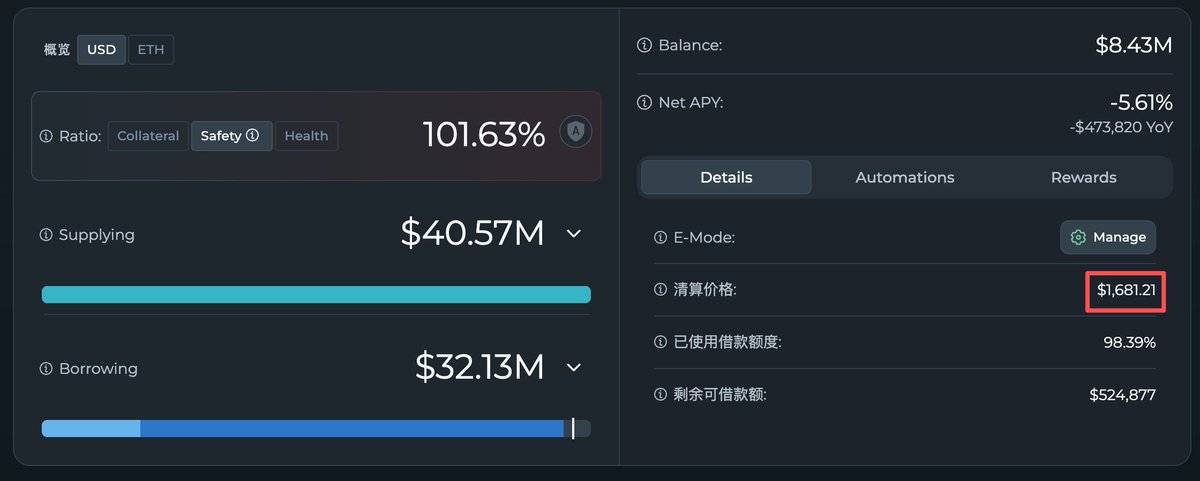Open the Automations tab
The image size is (1200, 481).
pyautogui.click(x=905, y=177)
